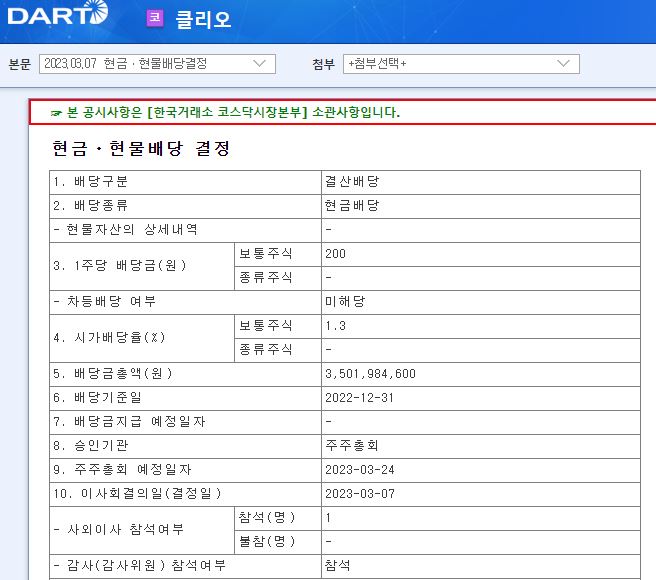Screen dimensions: 656x580
Task: Click the company name 클리오
Action: pyautogui.click(x=203, y=20)
